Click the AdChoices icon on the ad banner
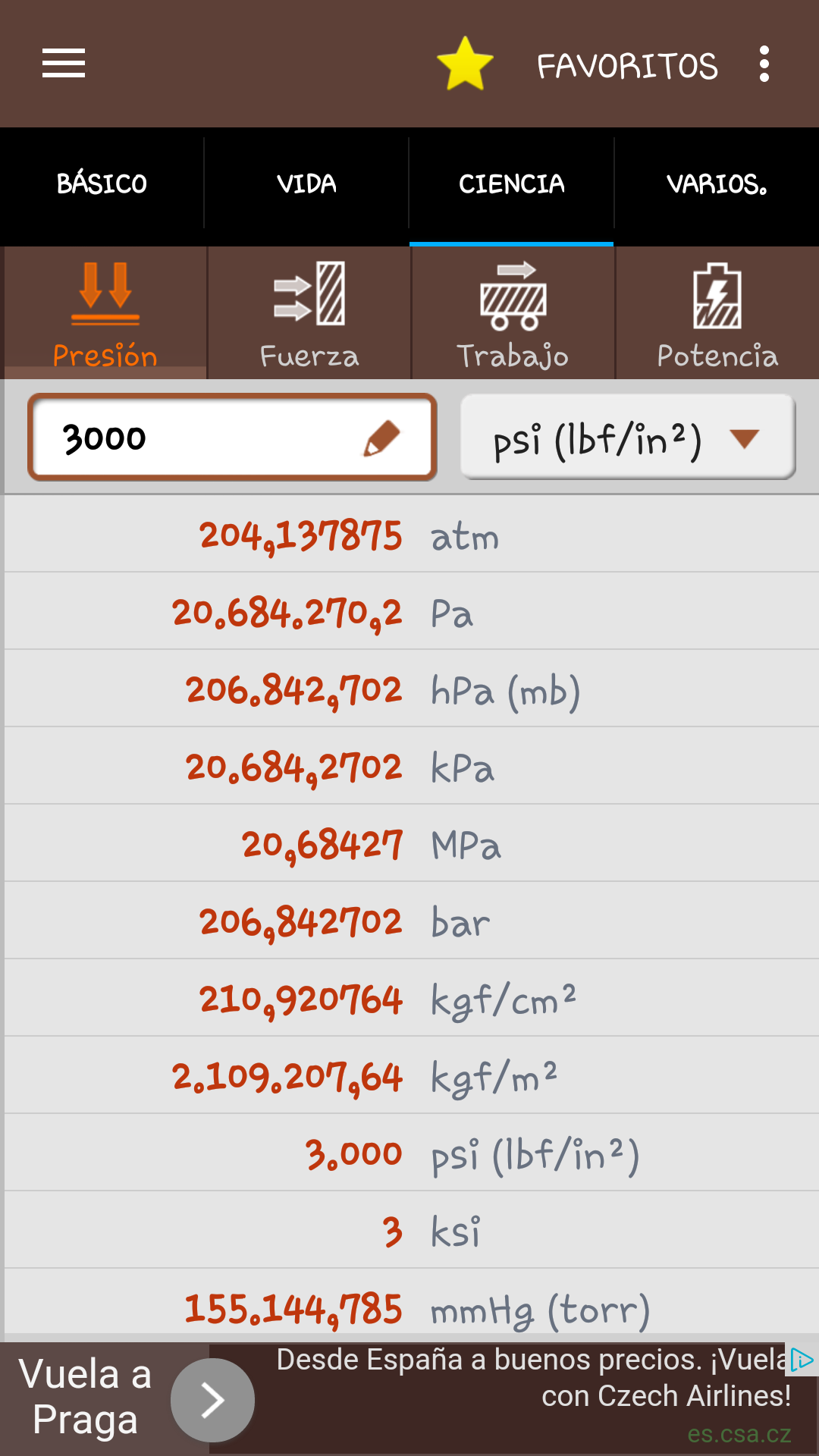This screenshot has width=819, height=1456. [801, 1360]
